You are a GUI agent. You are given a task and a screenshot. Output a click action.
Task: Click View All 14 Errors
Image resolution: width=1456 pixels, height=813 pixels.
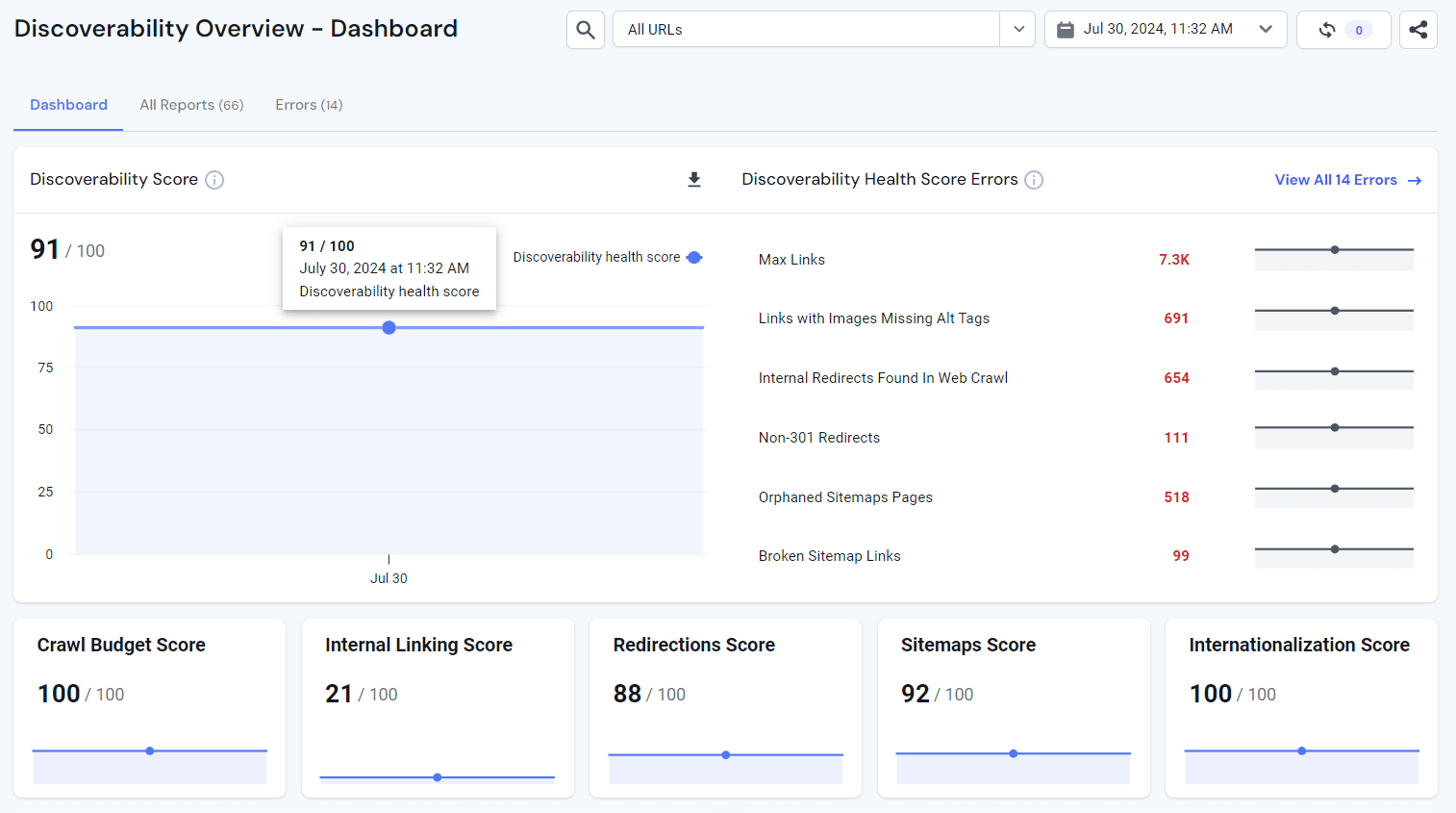[1336, 180]
